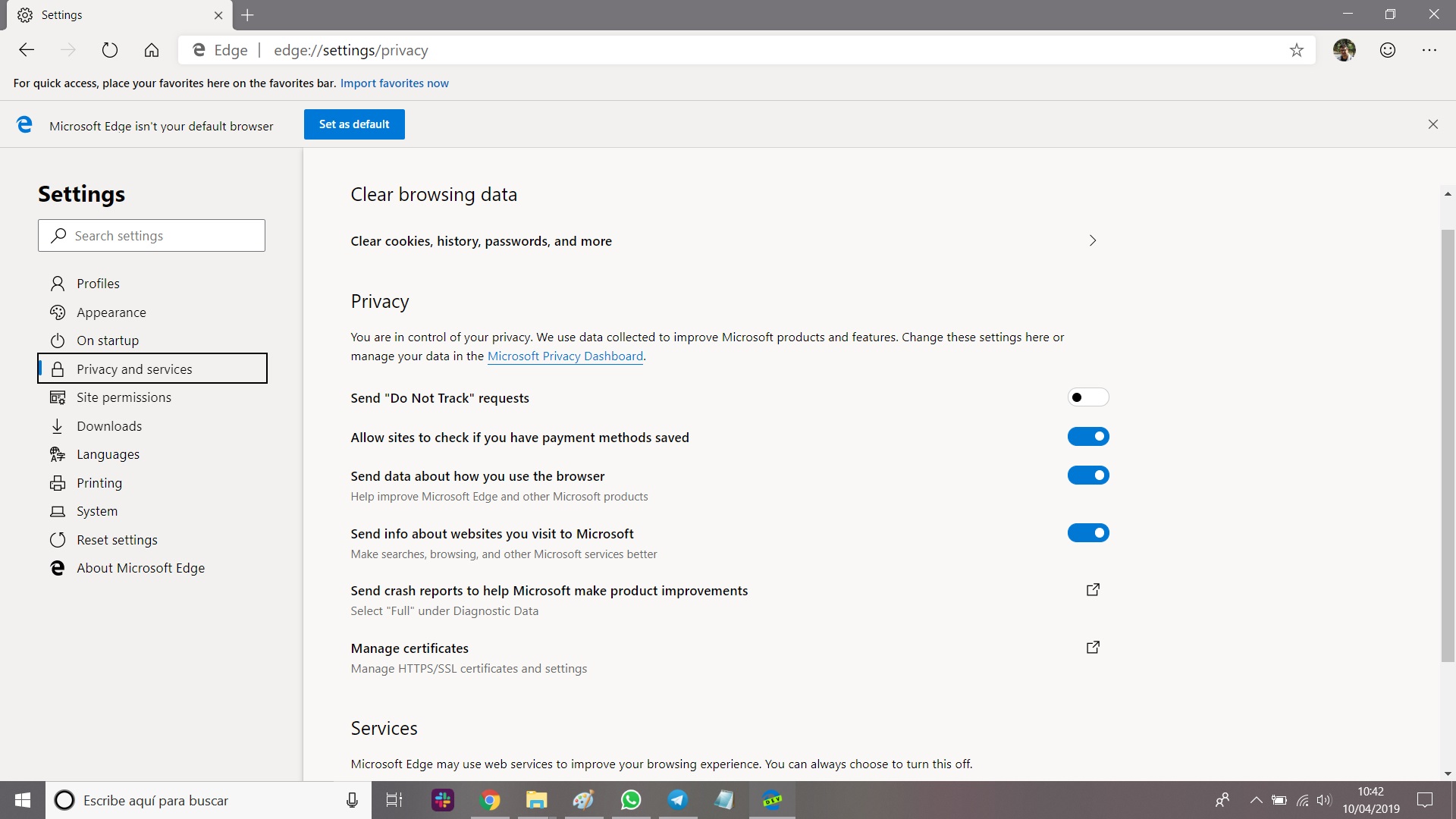Open the People icon in tray

point(1222,800)
